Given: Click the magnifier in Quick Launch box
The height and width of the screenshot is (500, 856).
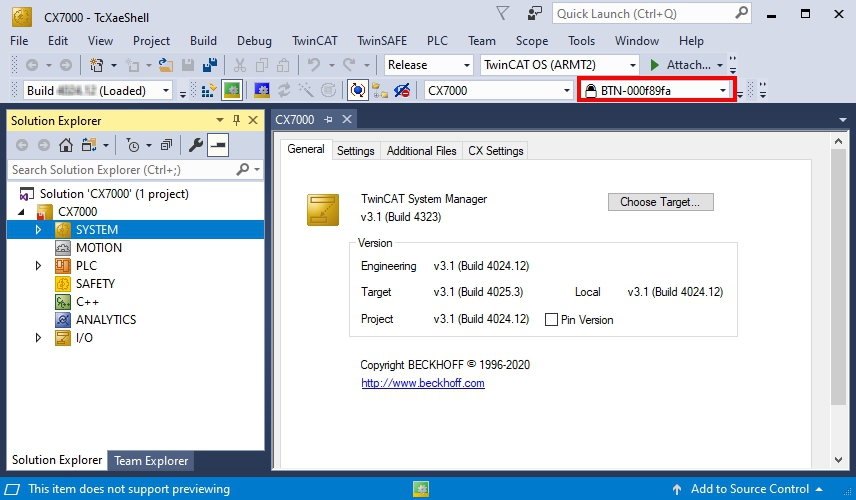Looking at the screenshot, I should pyautogui.click(x=741, y=13).
